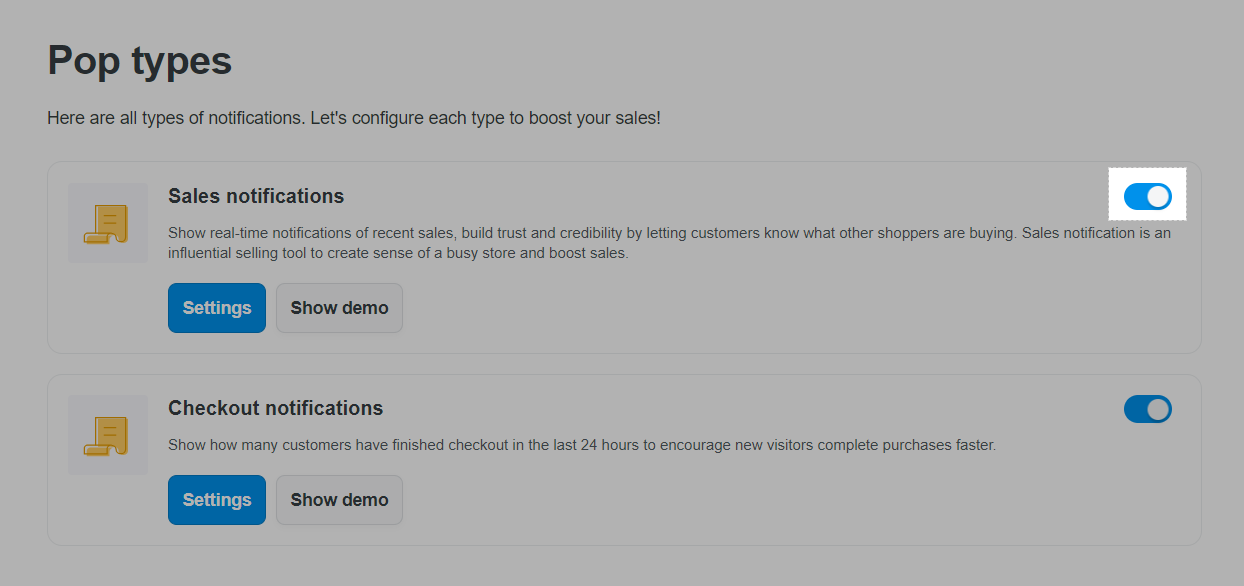Click the gray knob on the Checkout notifications switch
Screen dimensions: 1244x586
1158,409
